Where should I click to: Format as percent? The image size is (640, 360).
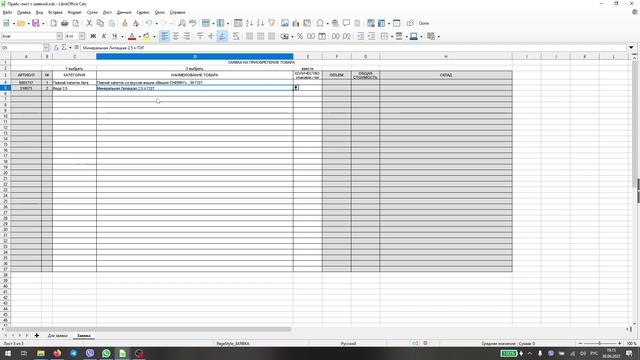(x=300, y=36)
